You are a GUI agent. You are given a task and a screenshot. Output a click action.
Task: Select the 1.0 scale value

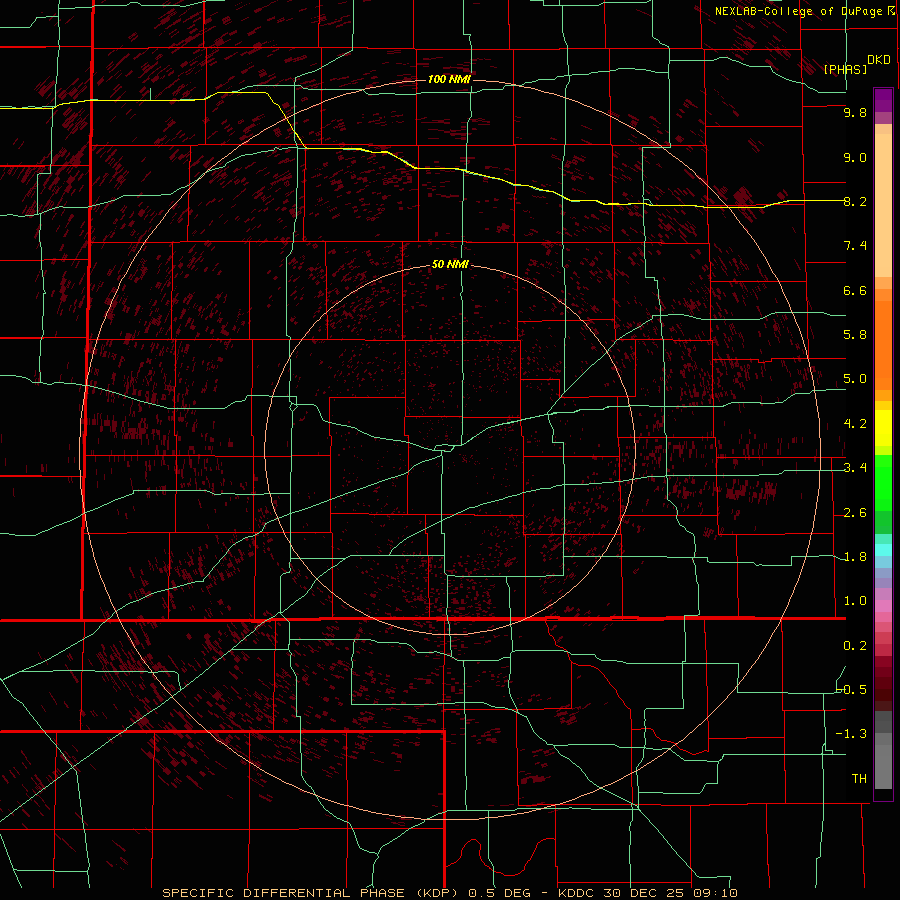coord(855,601)
